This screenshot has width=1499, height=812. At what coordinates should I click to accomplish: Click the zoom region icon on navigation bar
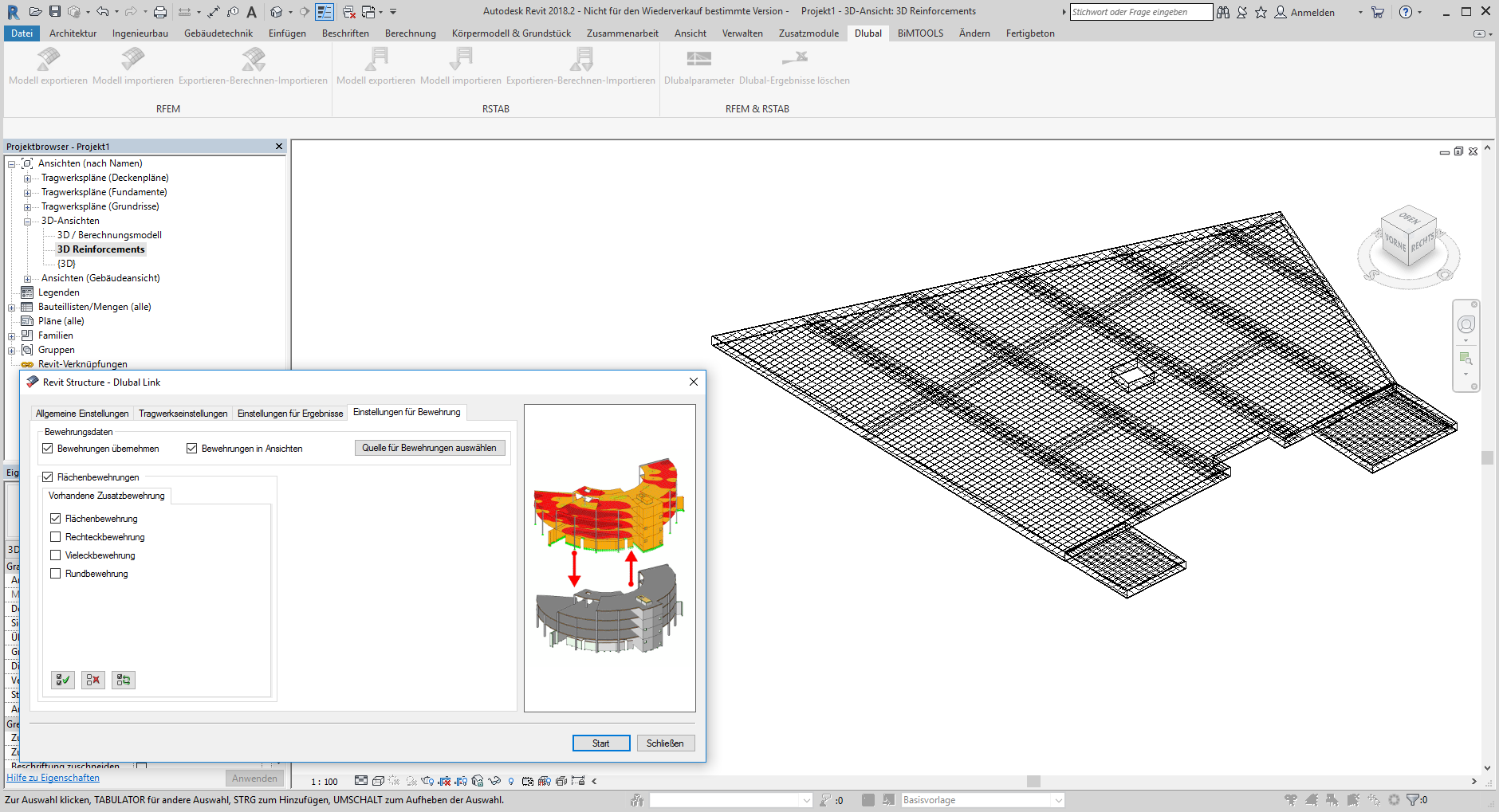1466,358
